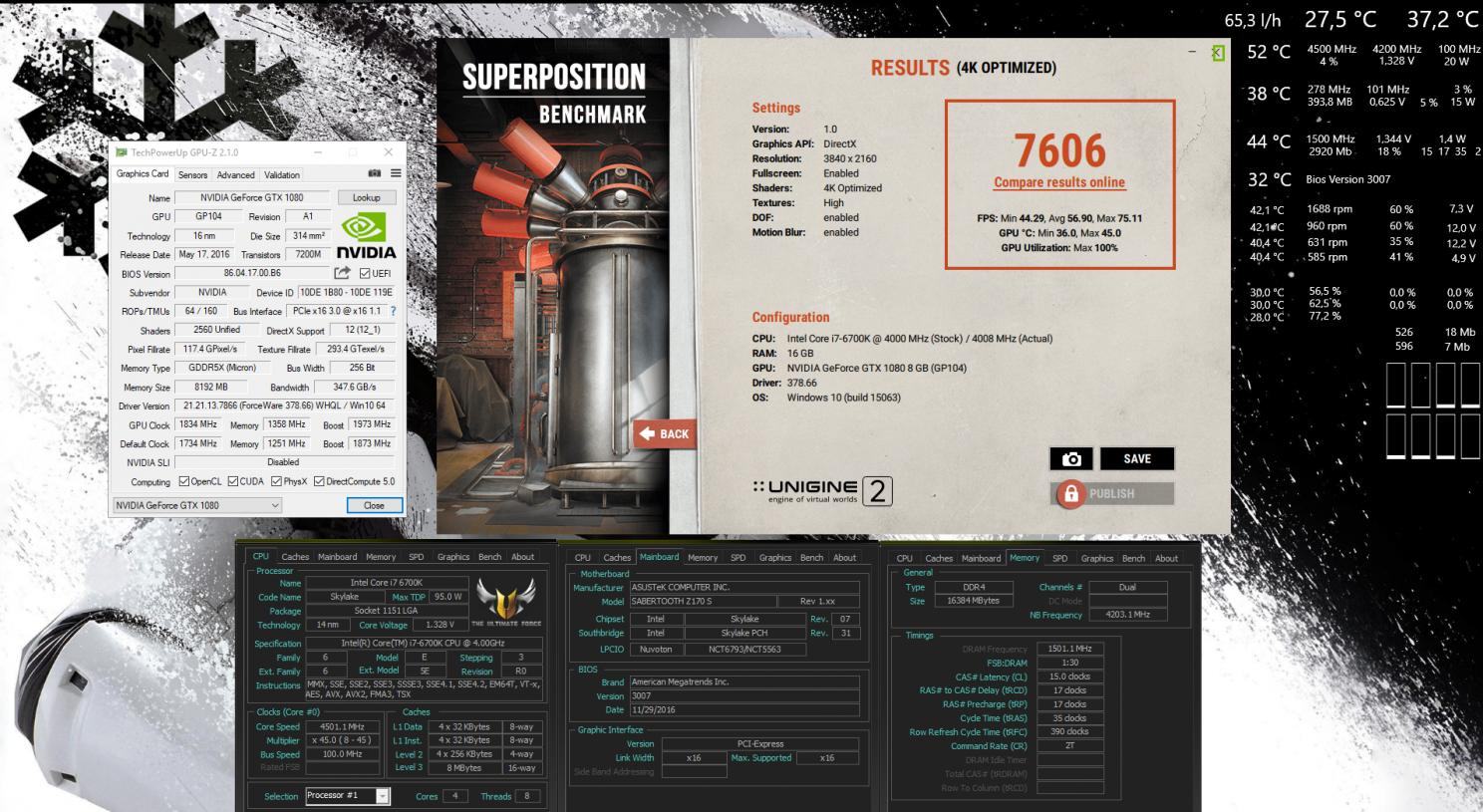Click the Bandwidth value 347.6 GB/s
The height and width of the screenshot is (812, 1483).
tap(355, 387)
